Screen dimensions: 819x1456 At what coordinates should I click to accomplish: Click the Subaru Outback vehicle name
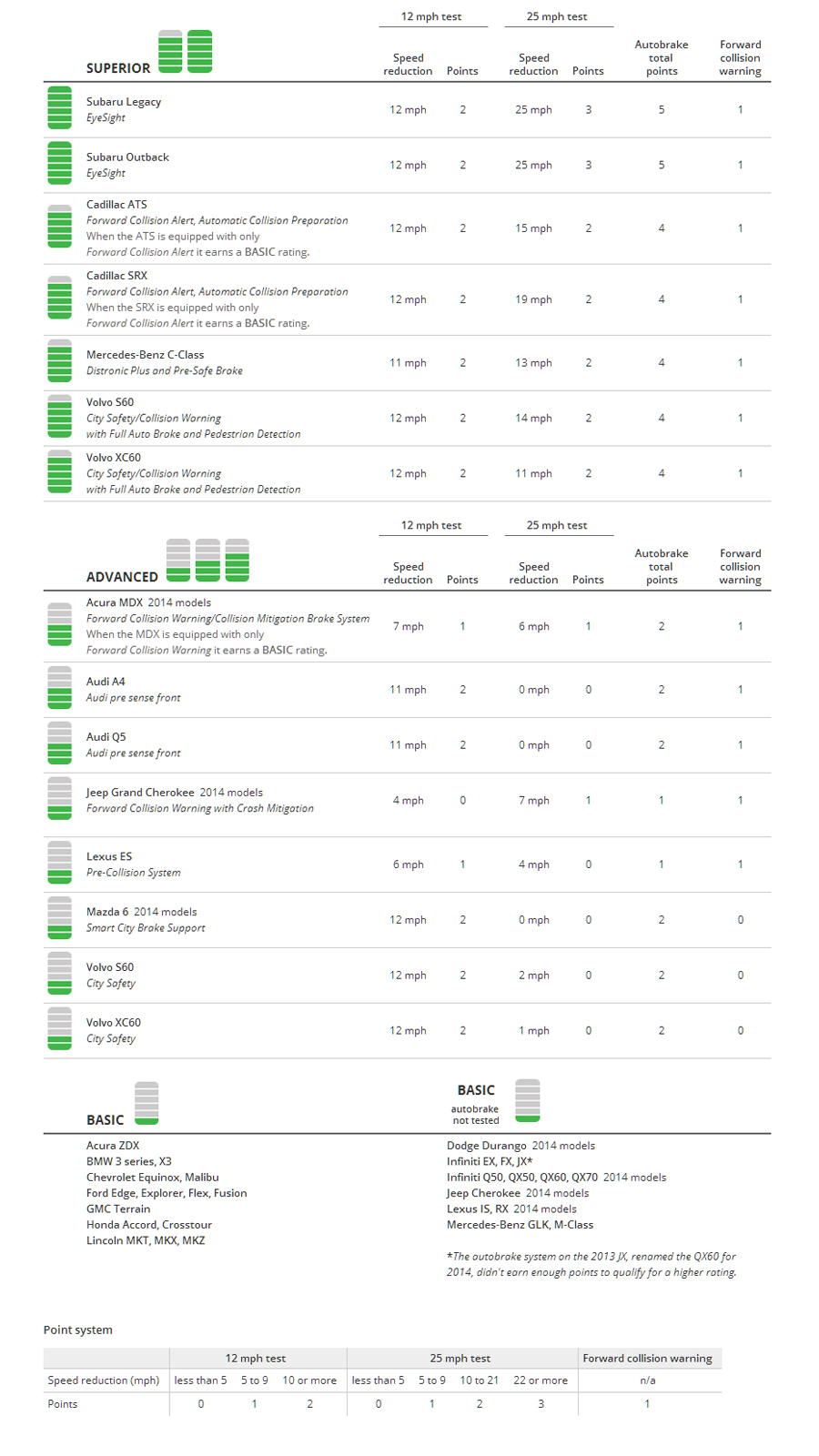[127, 157]
